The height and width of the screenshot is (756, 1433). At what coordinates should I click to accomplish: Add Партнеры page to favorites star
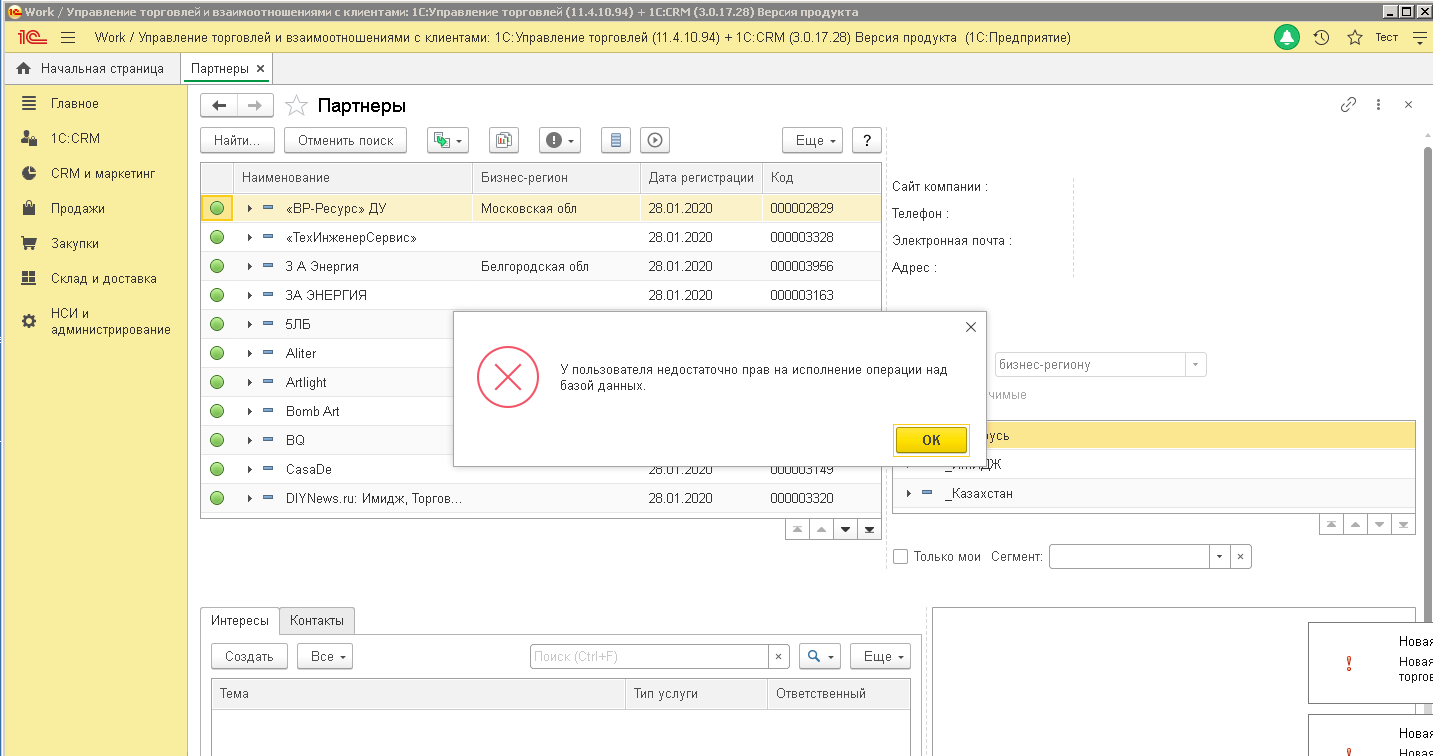pos(296,106)
